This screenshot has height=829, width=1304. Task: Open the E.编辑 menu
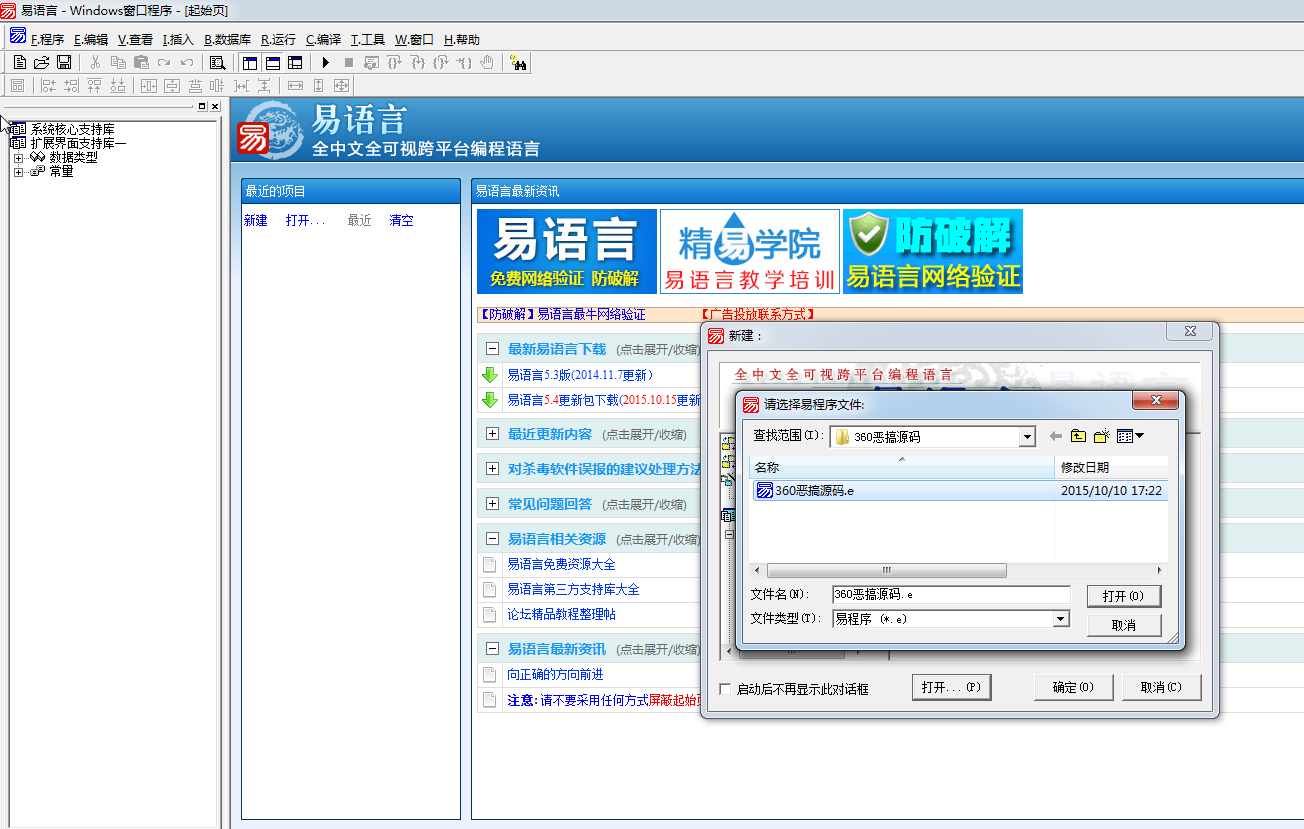pos(91,40)
